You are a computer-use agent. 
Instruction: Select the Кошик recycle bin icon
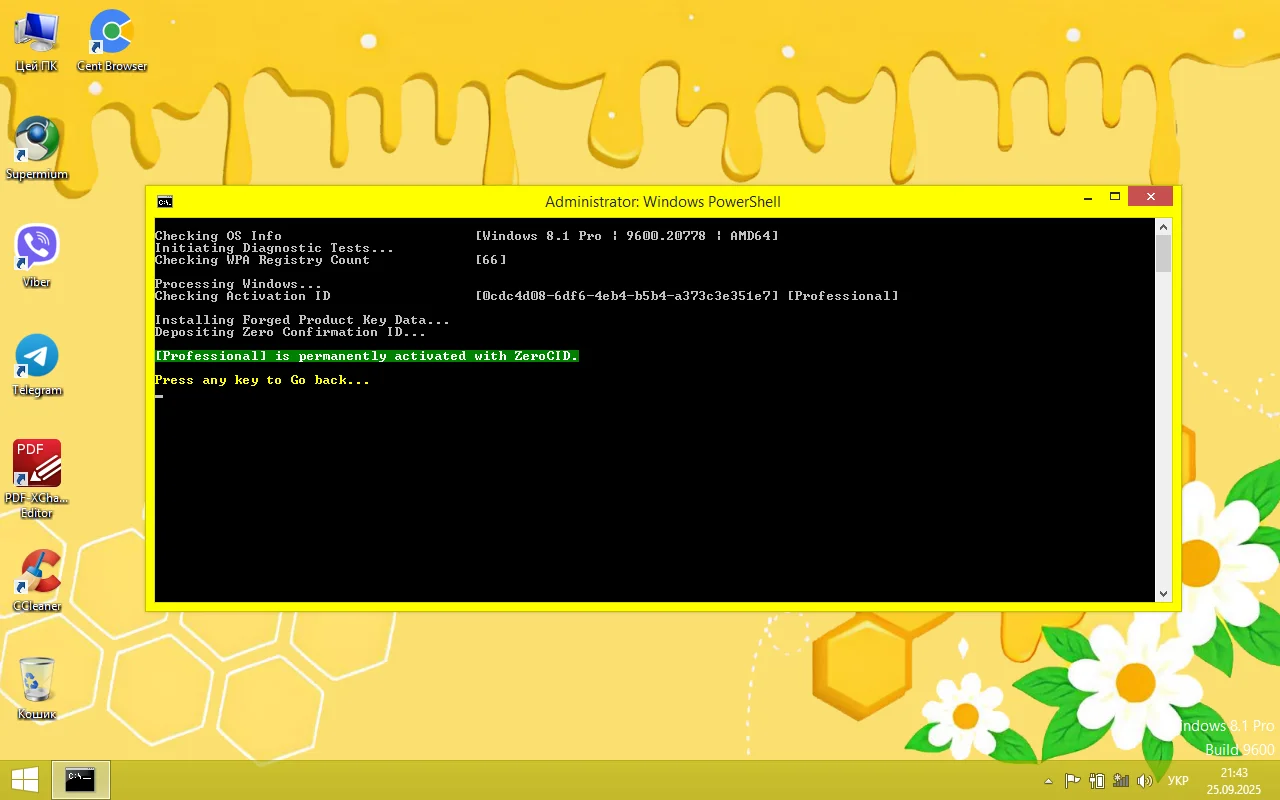coord(37,681)
